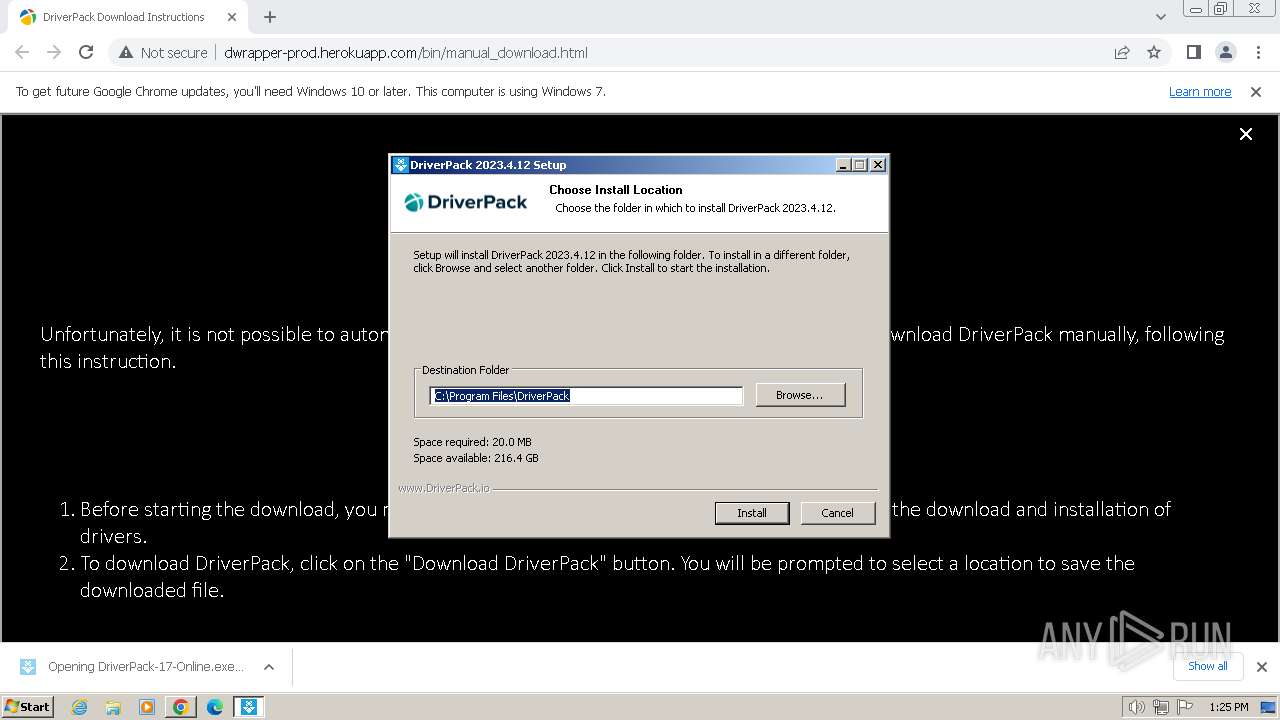Open the Learn more link
This screenshot has height=720, width=1280.
click(x=1200, y=92)
